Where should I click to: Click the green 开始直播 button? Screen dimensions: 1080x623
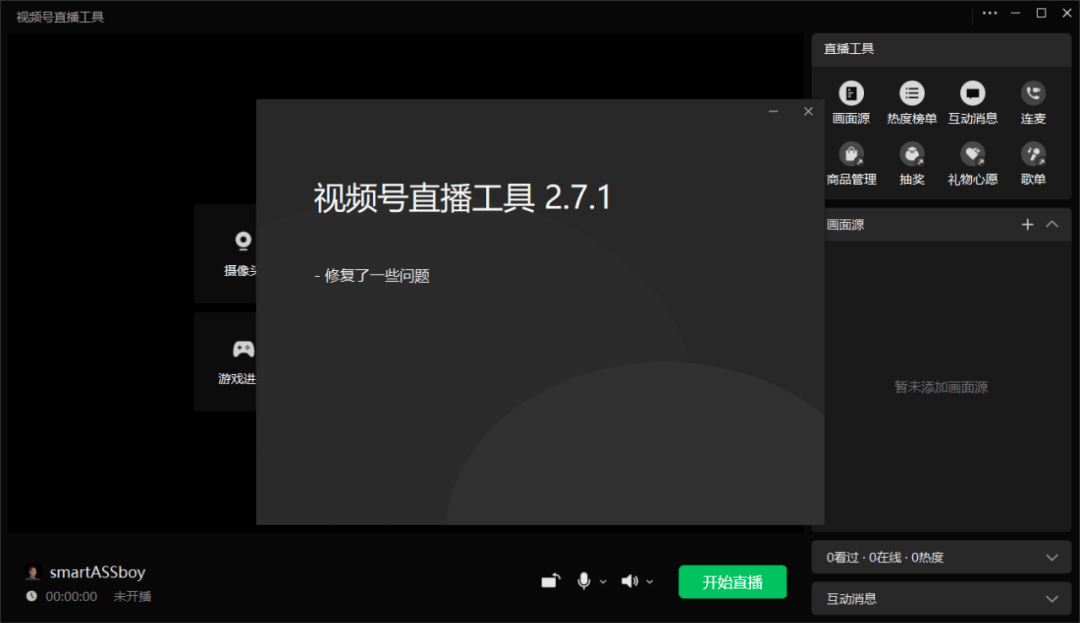point(732,582)
